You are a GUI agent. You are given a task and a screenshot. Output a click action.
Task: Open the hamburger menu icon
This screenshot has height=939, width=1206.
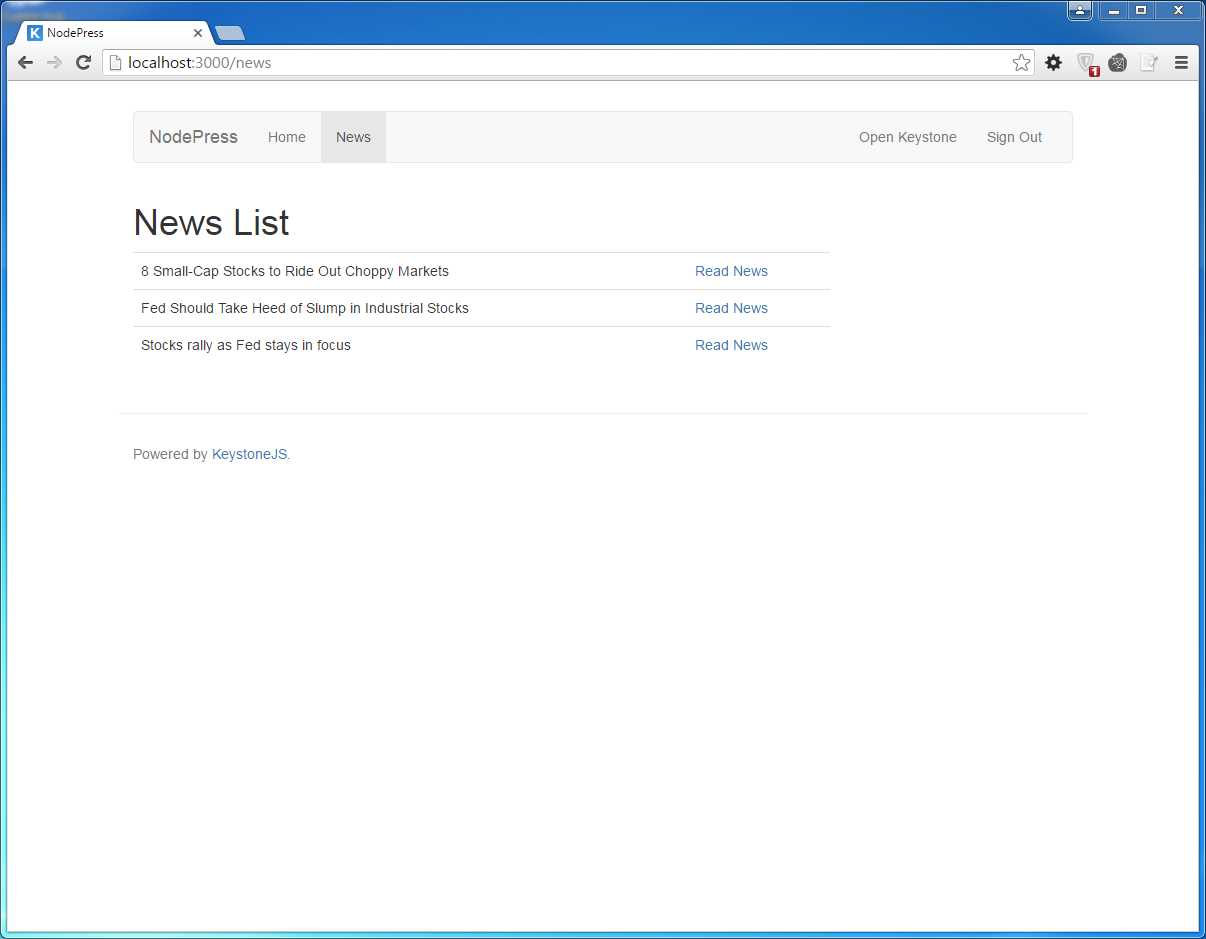[x=1181, y=62]
